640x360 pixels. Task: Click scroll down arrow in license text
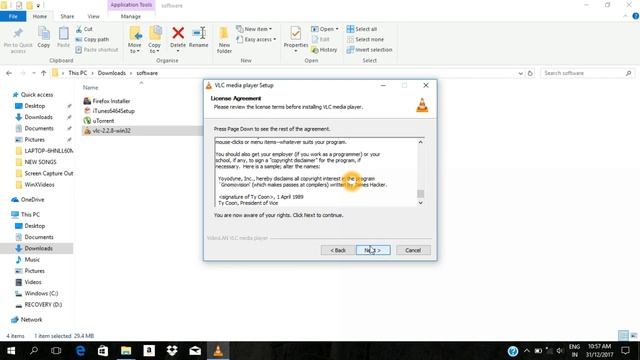pos(420,203)
